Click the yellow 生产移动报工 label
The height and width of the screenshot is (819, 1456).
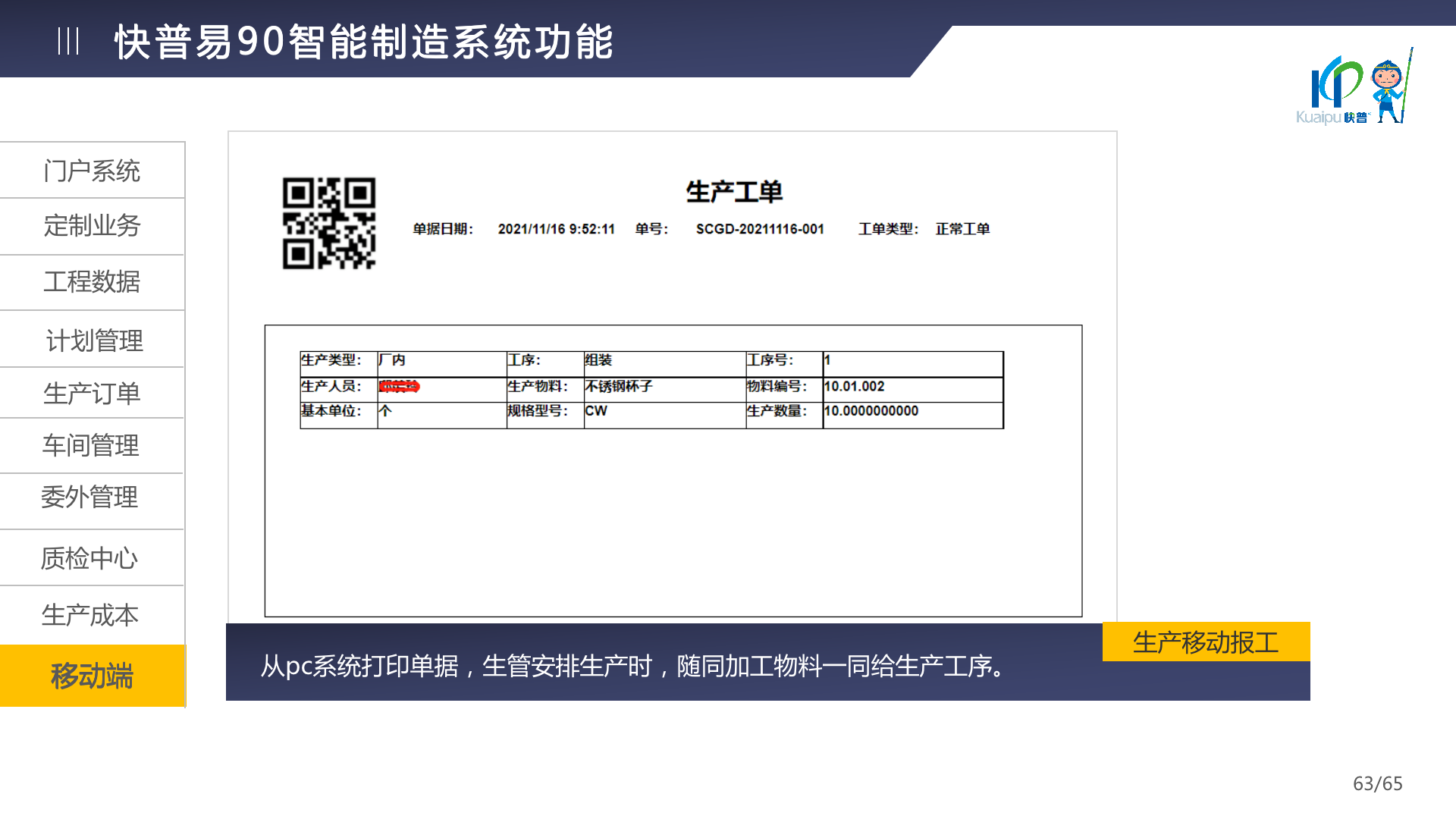(1206, 642)
